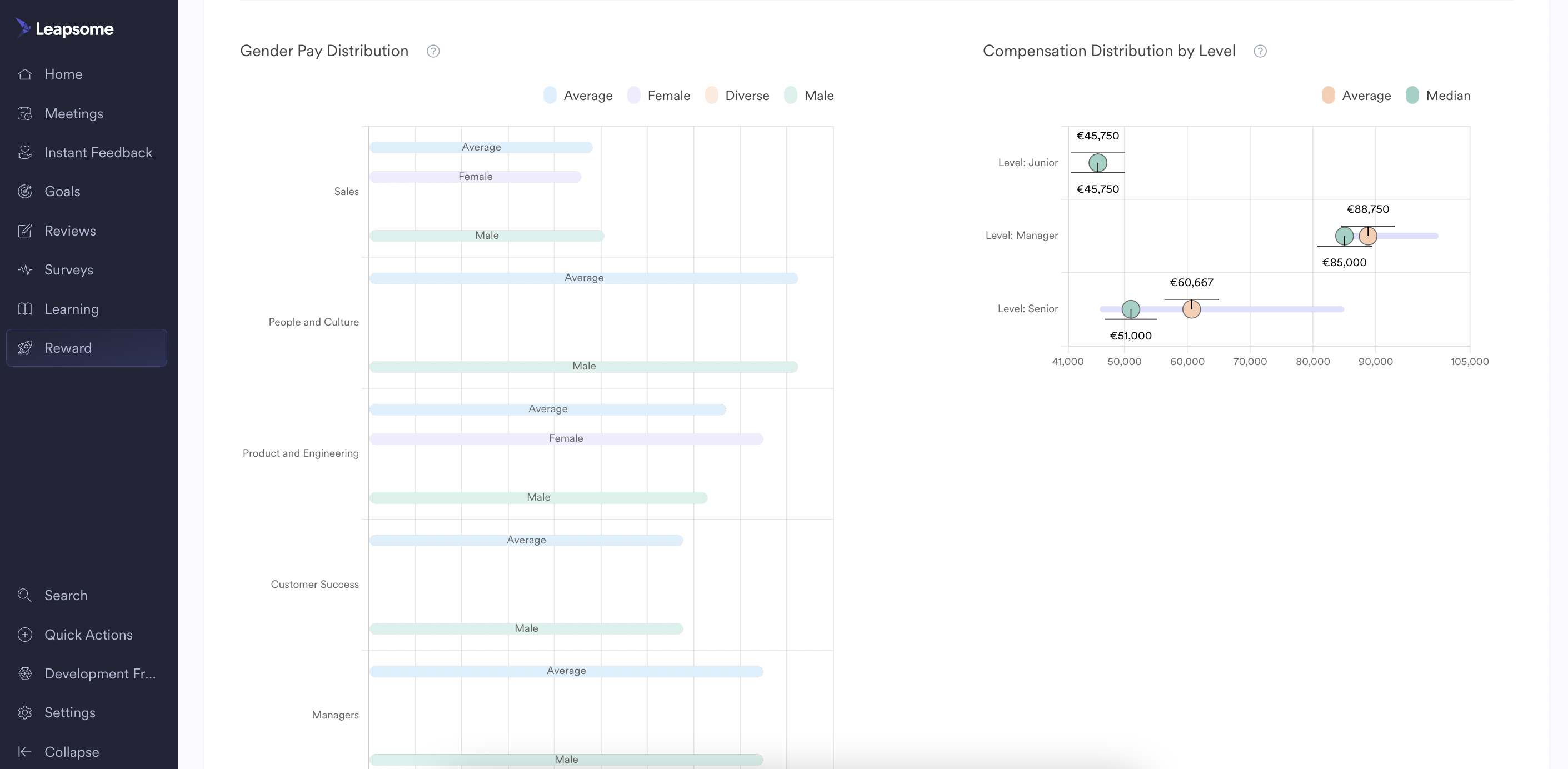Select the Reviews icon
Viewport: 1568px width, 769px height.
(25, 231)
